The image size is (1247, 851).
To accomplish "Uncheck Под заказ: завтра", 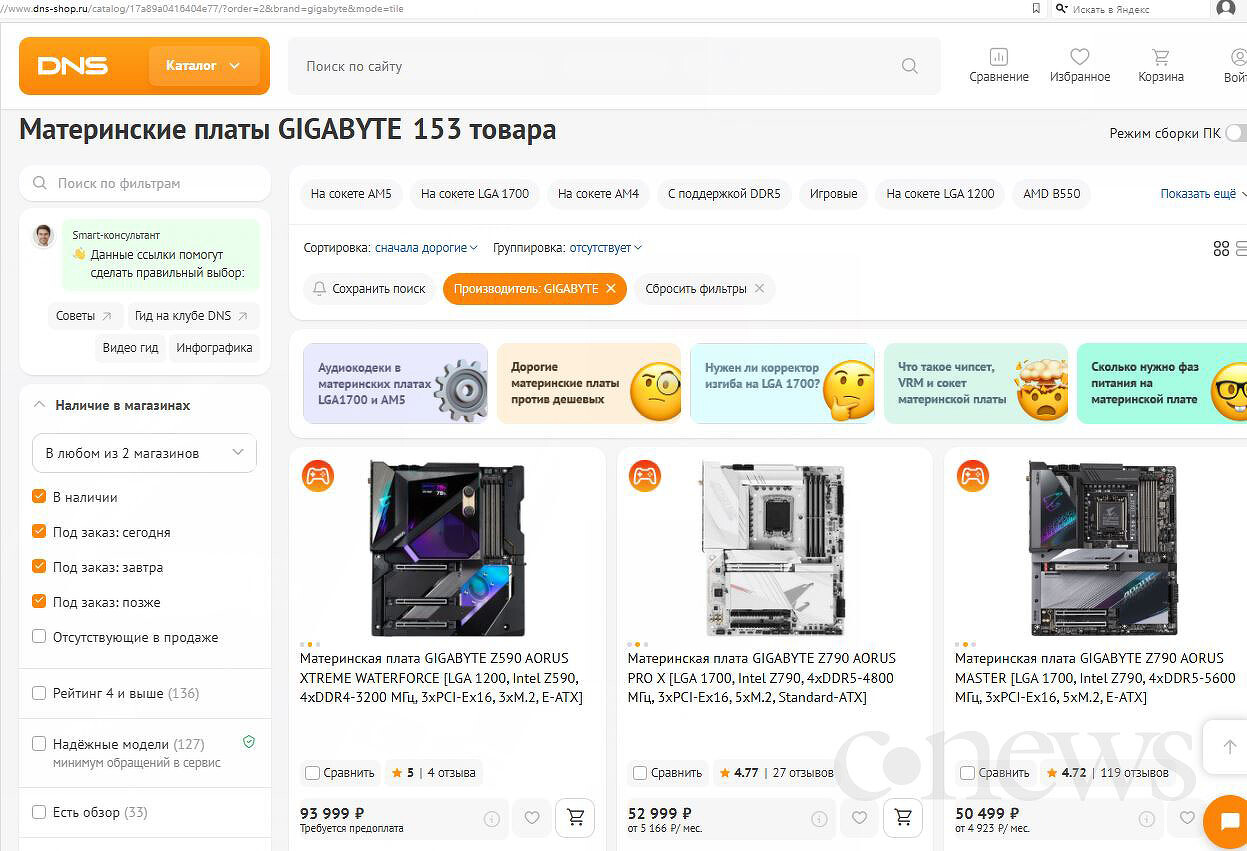I will [x=39, y=567].
